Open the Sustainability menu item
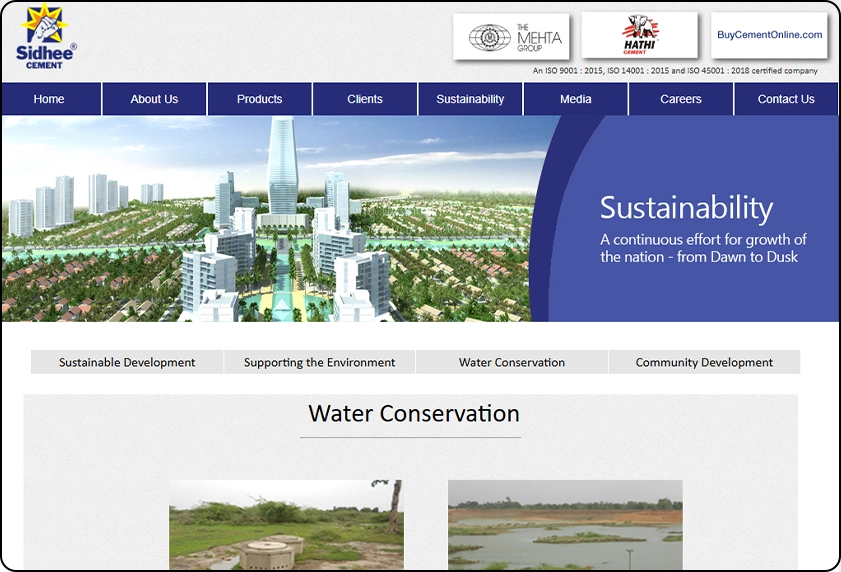Viewport: 841px width, 572px height. [470, 99]
